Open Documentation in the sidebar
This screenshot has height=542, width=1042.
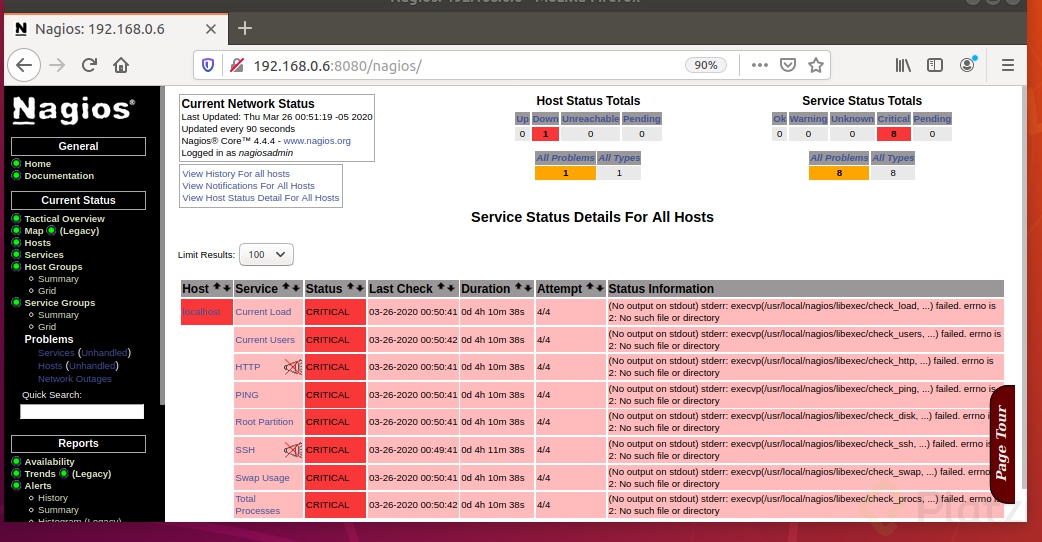tap(59, 175)
